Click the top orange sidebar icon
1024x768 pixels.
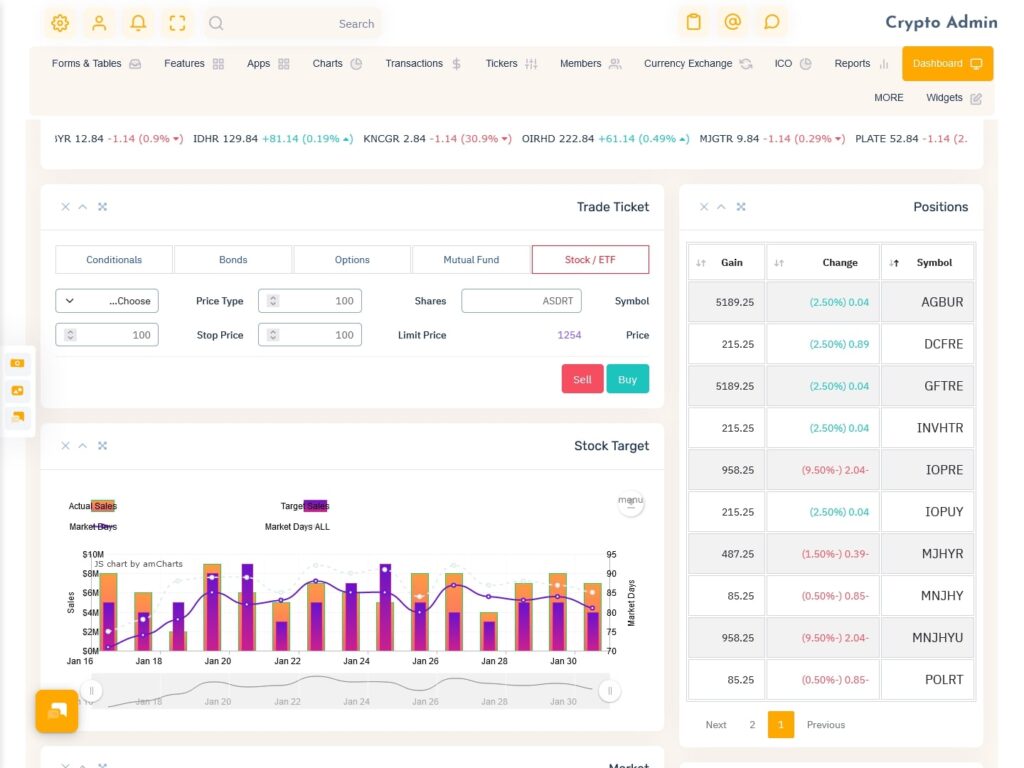click(18, 363)
